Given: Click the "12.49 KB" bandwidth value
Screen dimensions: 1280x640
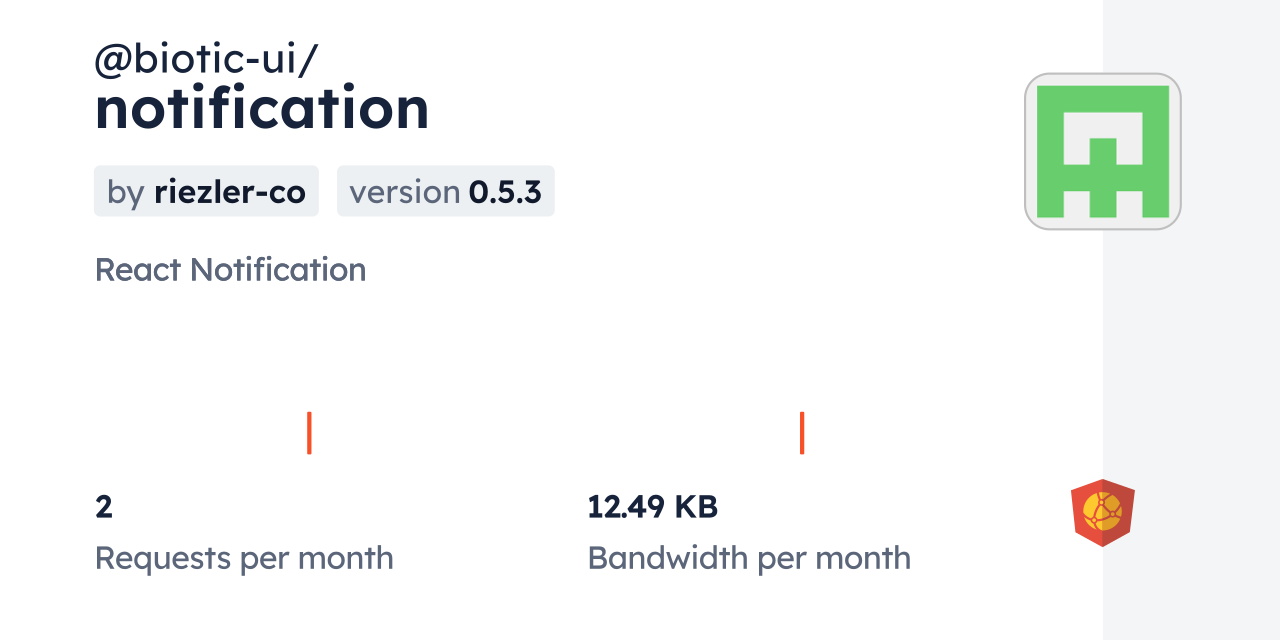Looking at the screenshot, I should tap(652, 507).
